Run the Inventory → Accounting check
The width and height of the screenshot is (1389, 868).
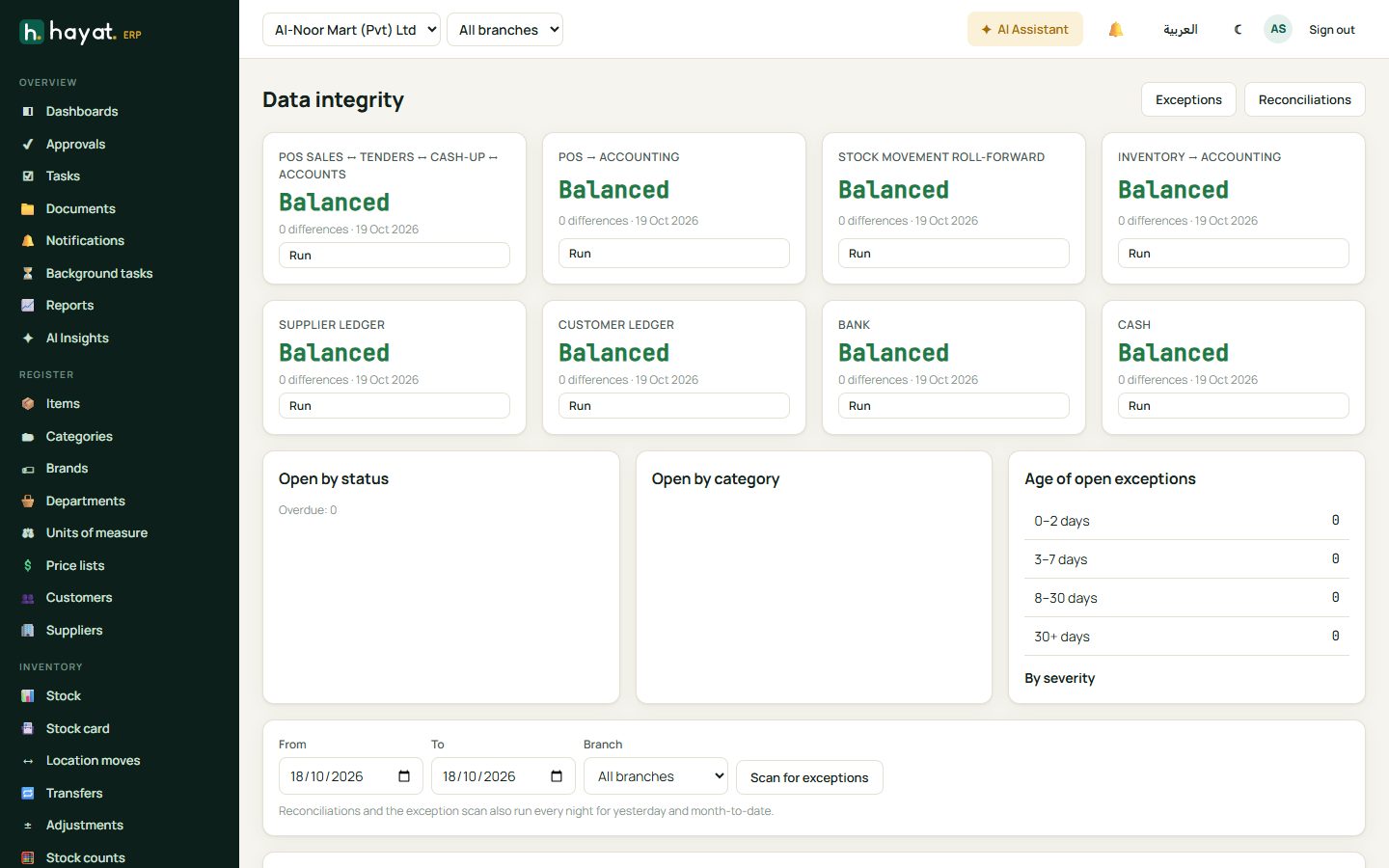(1234, 254)
